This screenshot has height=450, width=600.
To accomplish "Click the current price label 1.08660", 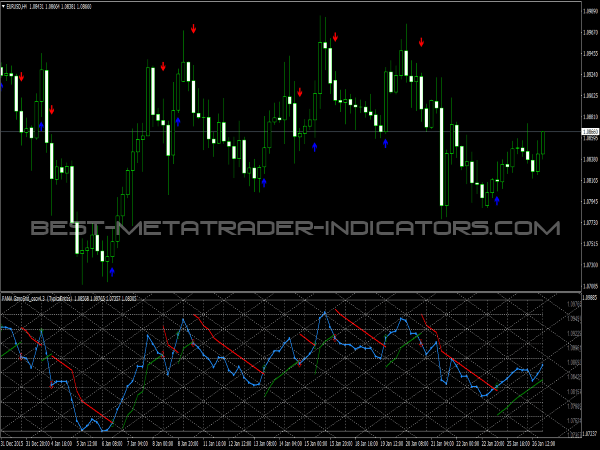I will click(590, 132).
